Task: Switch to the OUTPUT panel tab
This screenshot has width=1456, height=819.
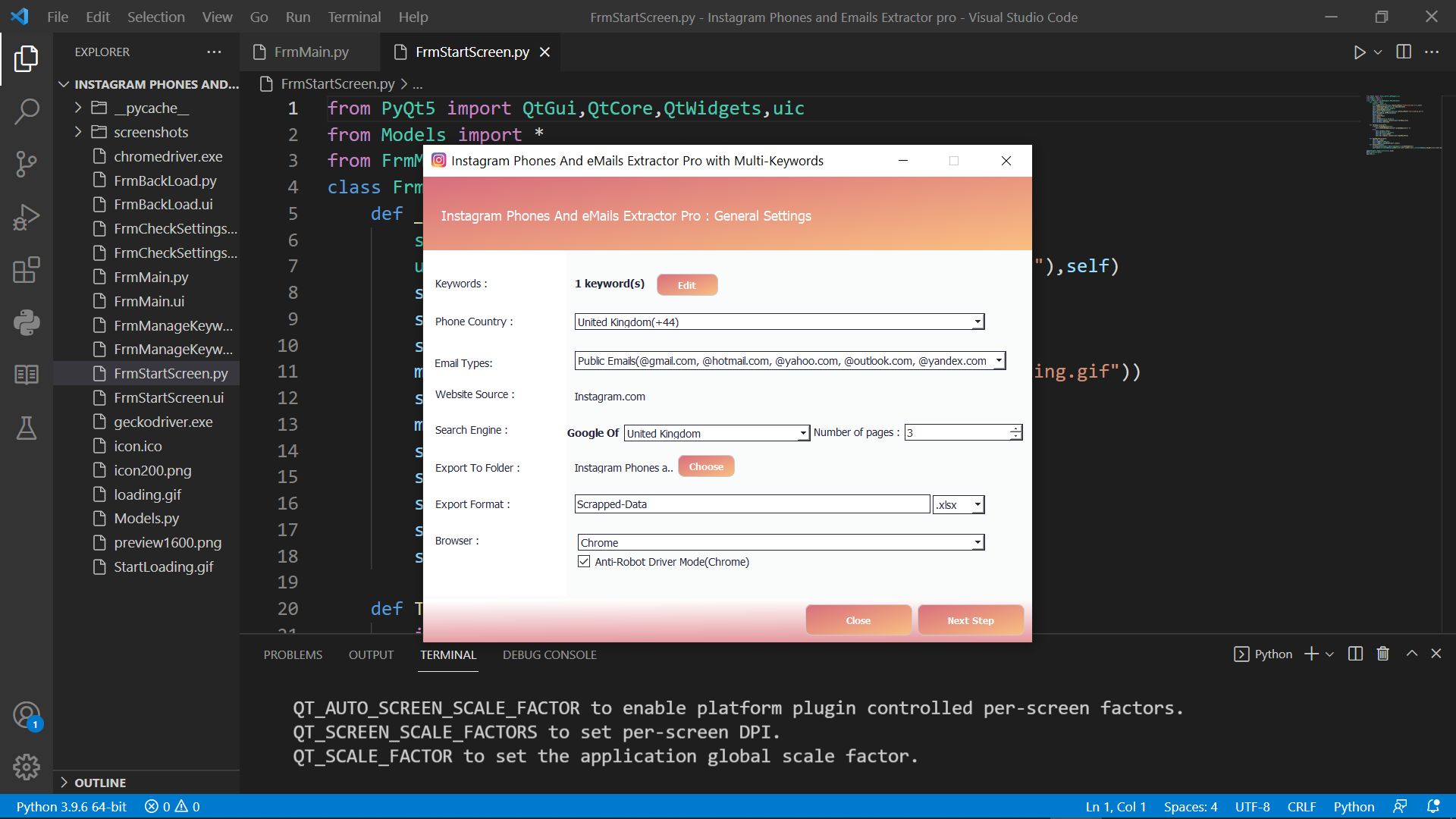Action: [x=371, y=654]
